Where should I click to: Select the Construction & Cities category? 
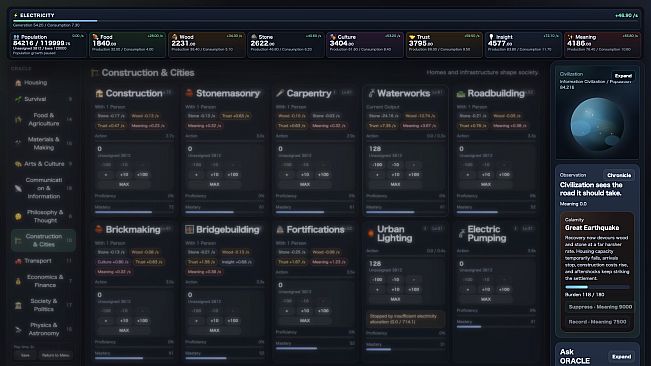coord(43,240)
